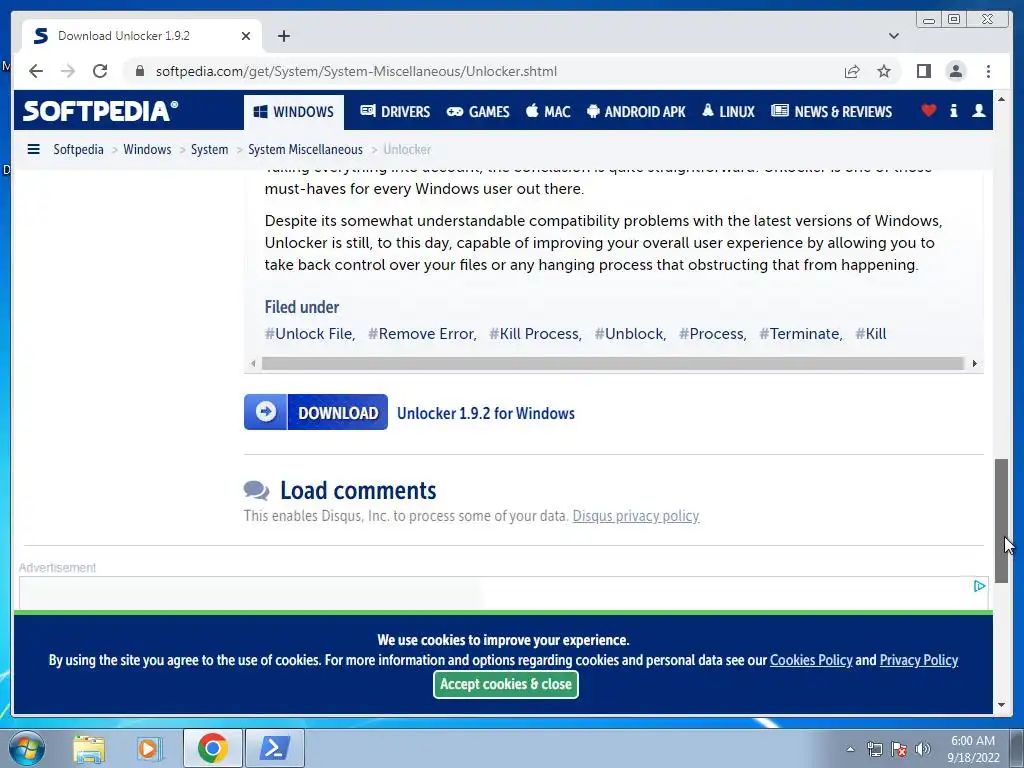Reload the Softpedia page

pyautogui.click(x=100, y=71)
